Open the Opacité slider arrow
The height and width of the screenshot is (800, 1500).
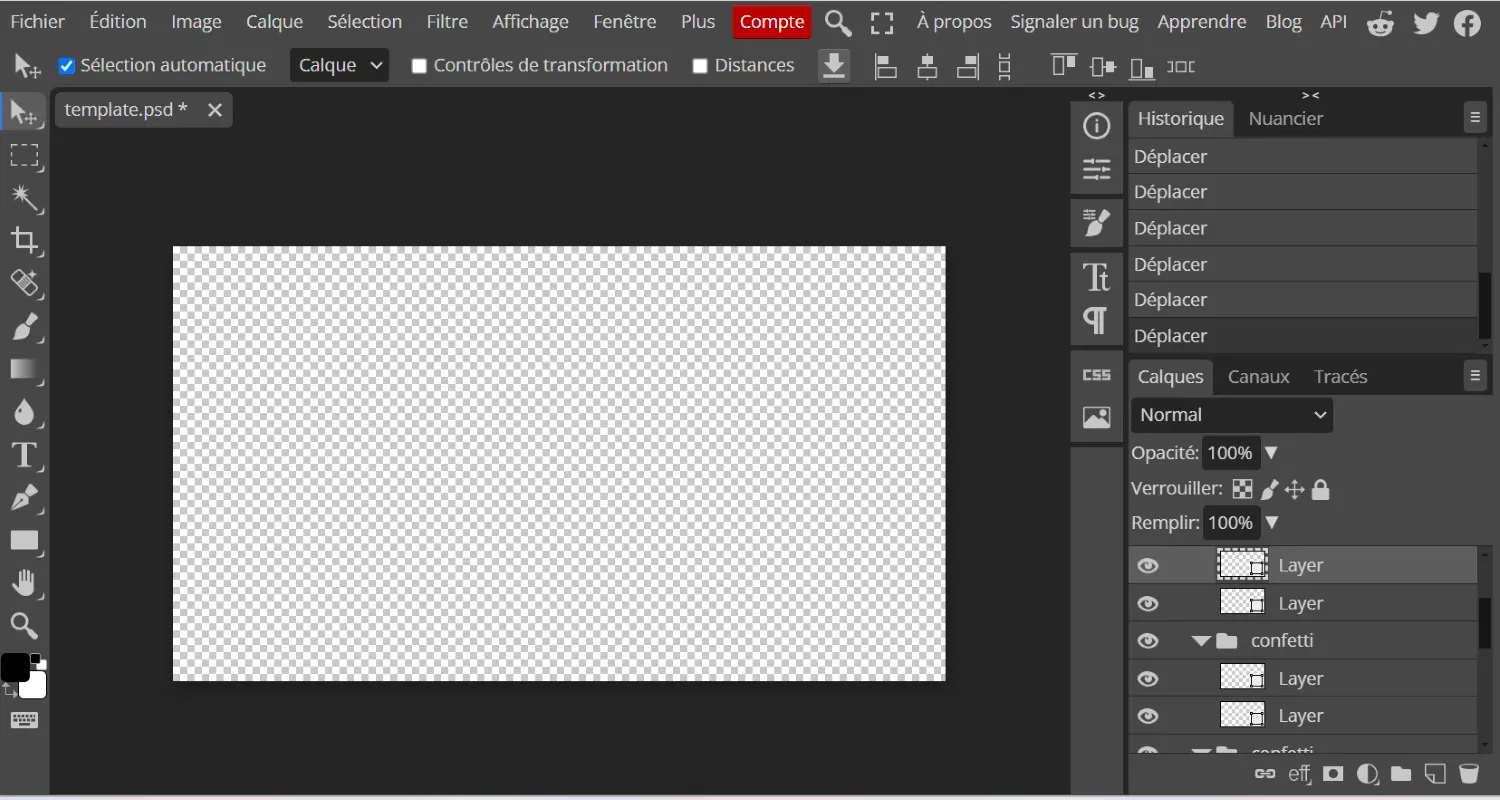tap(1271, 453)
